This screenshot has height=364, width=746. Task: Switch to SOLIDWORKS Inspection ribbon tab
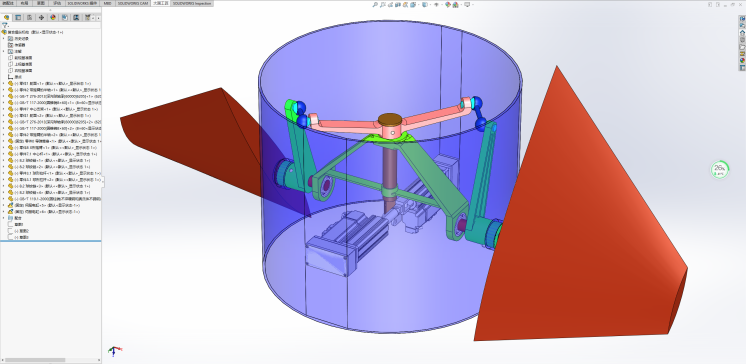point(192,3)
